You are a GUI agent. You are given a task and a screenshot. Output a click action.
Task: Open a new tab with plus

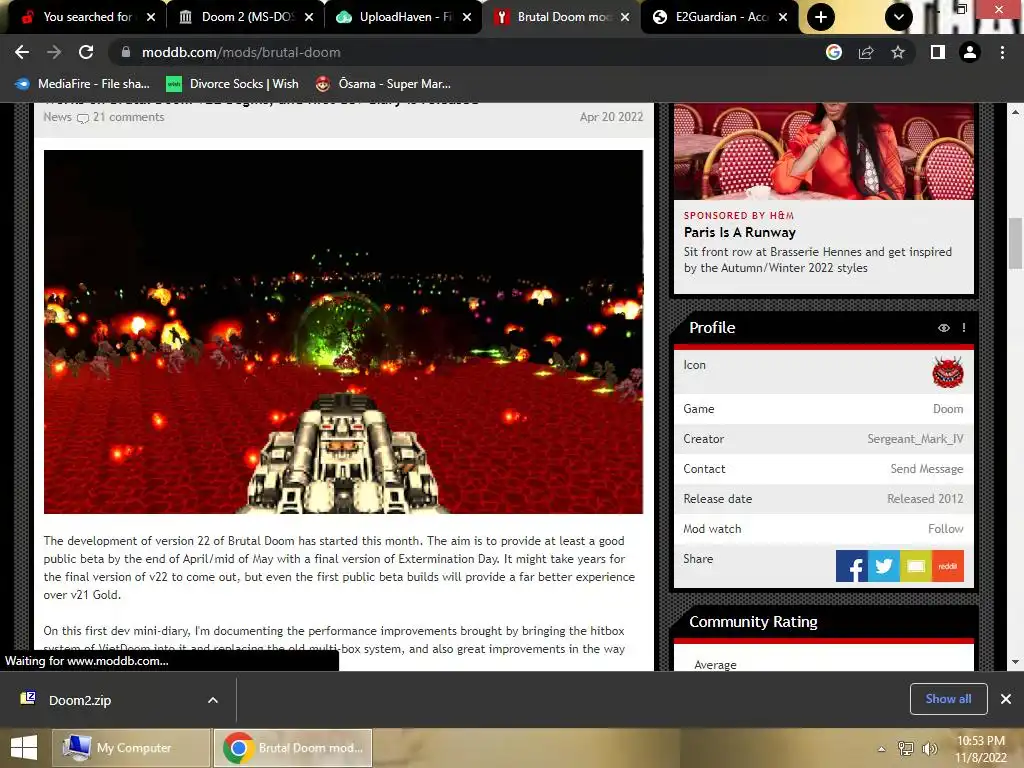pyautogui.click(x=821, y=17)
